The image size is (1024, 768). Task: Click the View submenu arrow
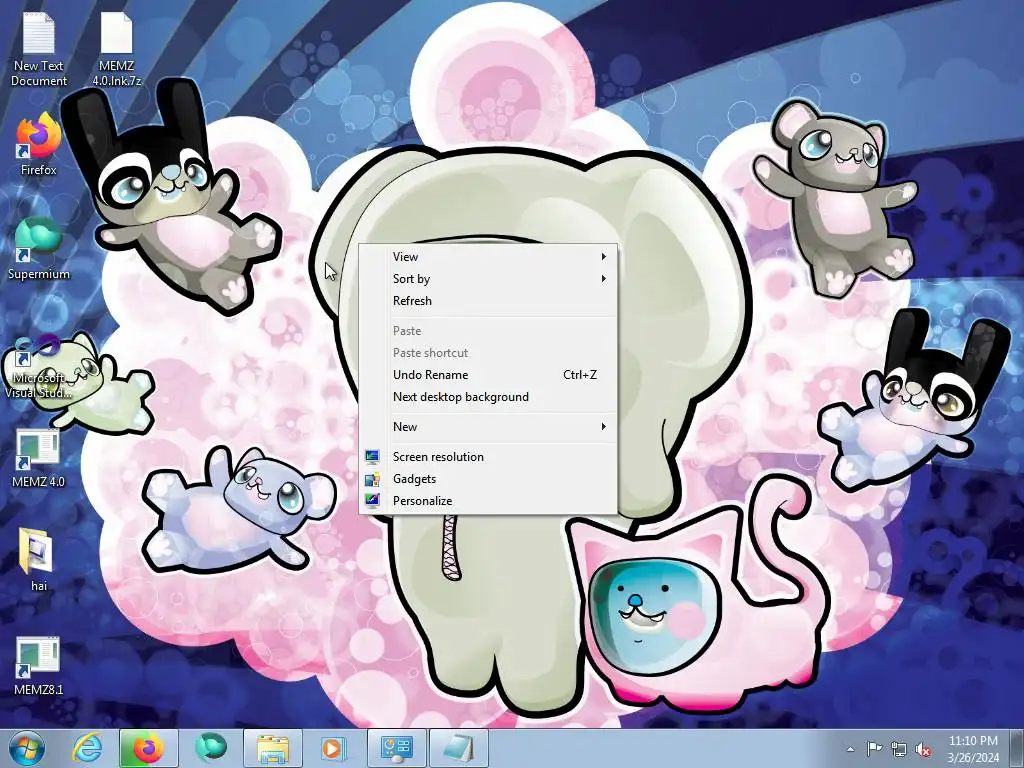[x=603, y=257]
